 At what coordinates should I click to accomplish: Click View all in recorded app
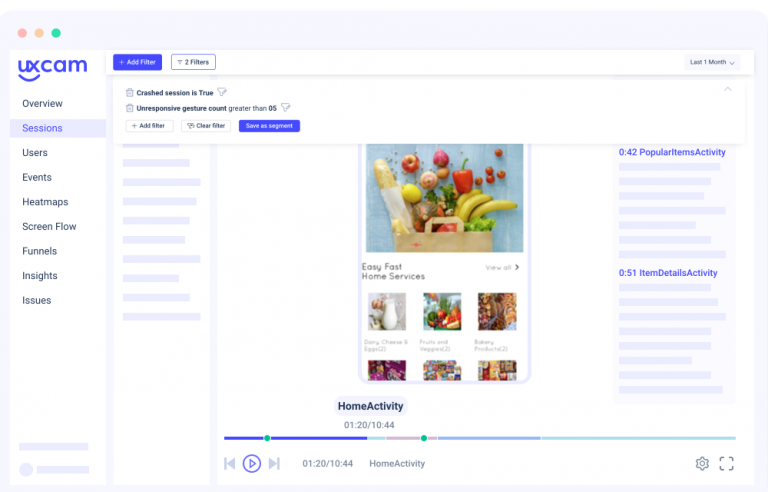point(502,268)
